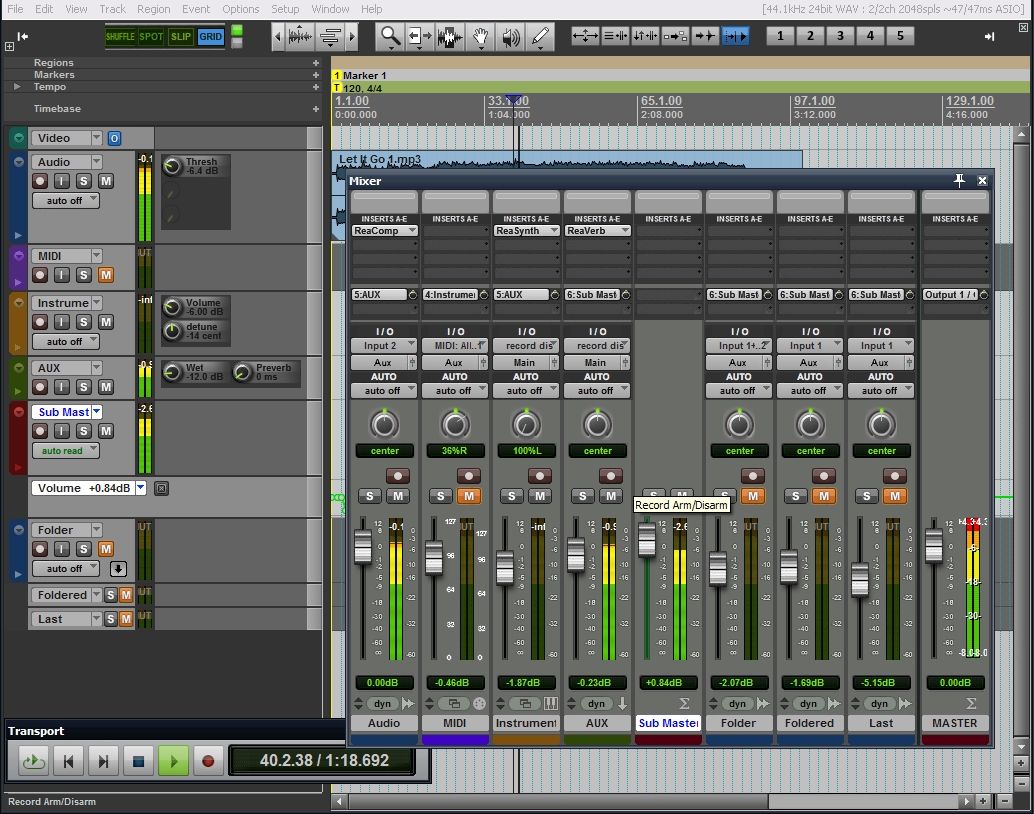Toggle loop playback in Transport

coord(33,761)
